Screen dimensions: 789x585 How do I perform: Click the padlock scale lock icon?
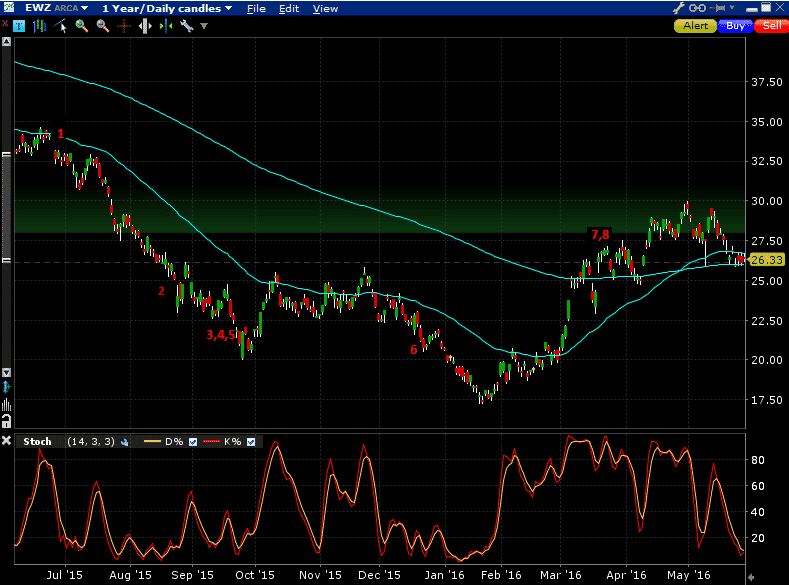pyautogui.click(x=7, y=422)
